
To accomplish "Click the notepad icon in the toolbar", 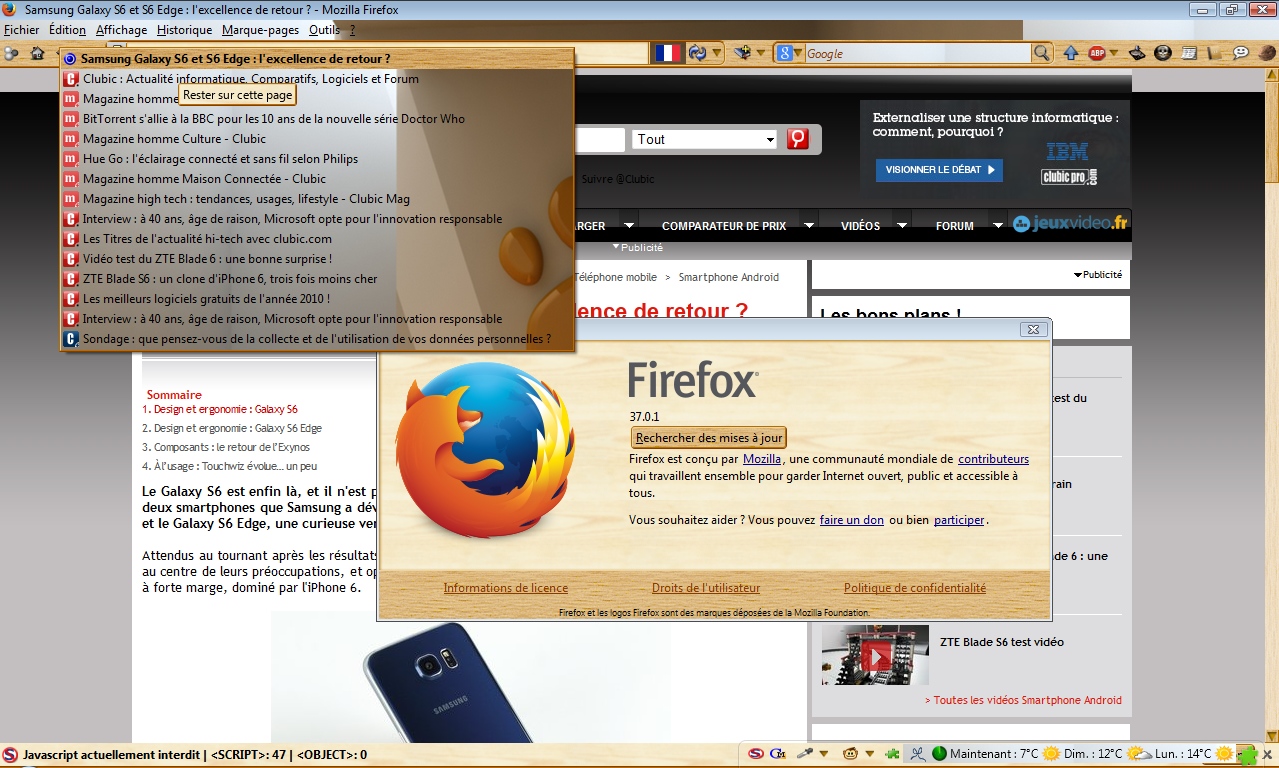I will click(1189, 53).
